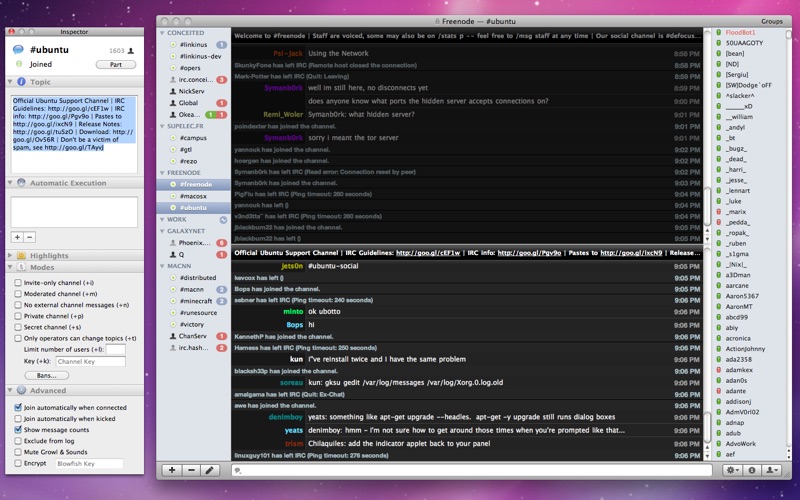Collapse the FREENODE network group
The width and height of the screenshot is (800, 500).
coord(162,173)
